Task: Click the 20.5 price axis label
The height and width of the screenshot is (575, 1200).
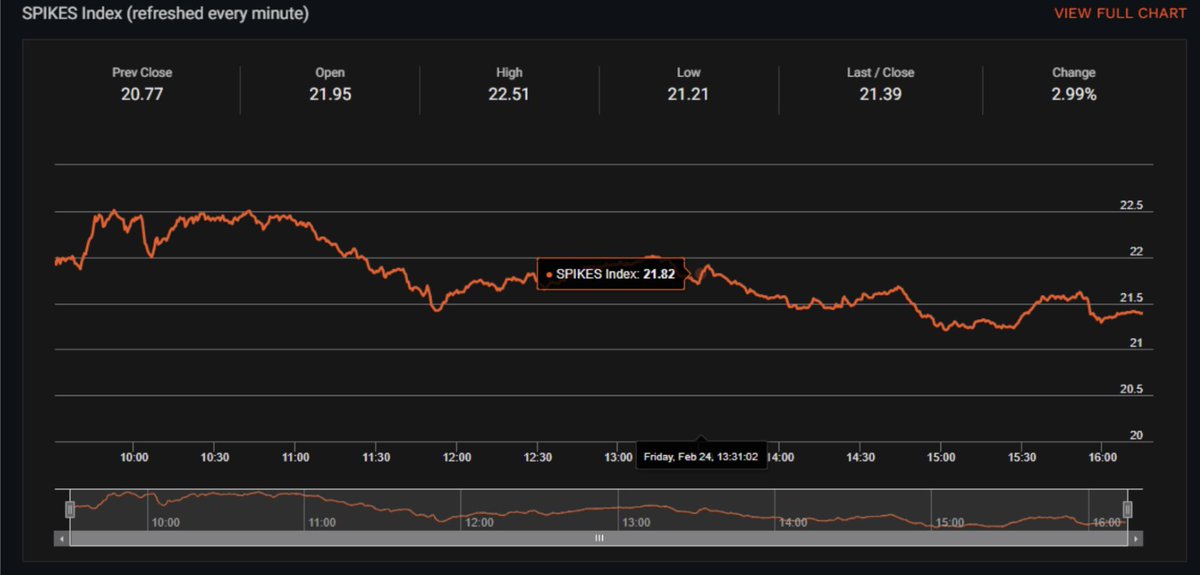Action: point(1131,390)
